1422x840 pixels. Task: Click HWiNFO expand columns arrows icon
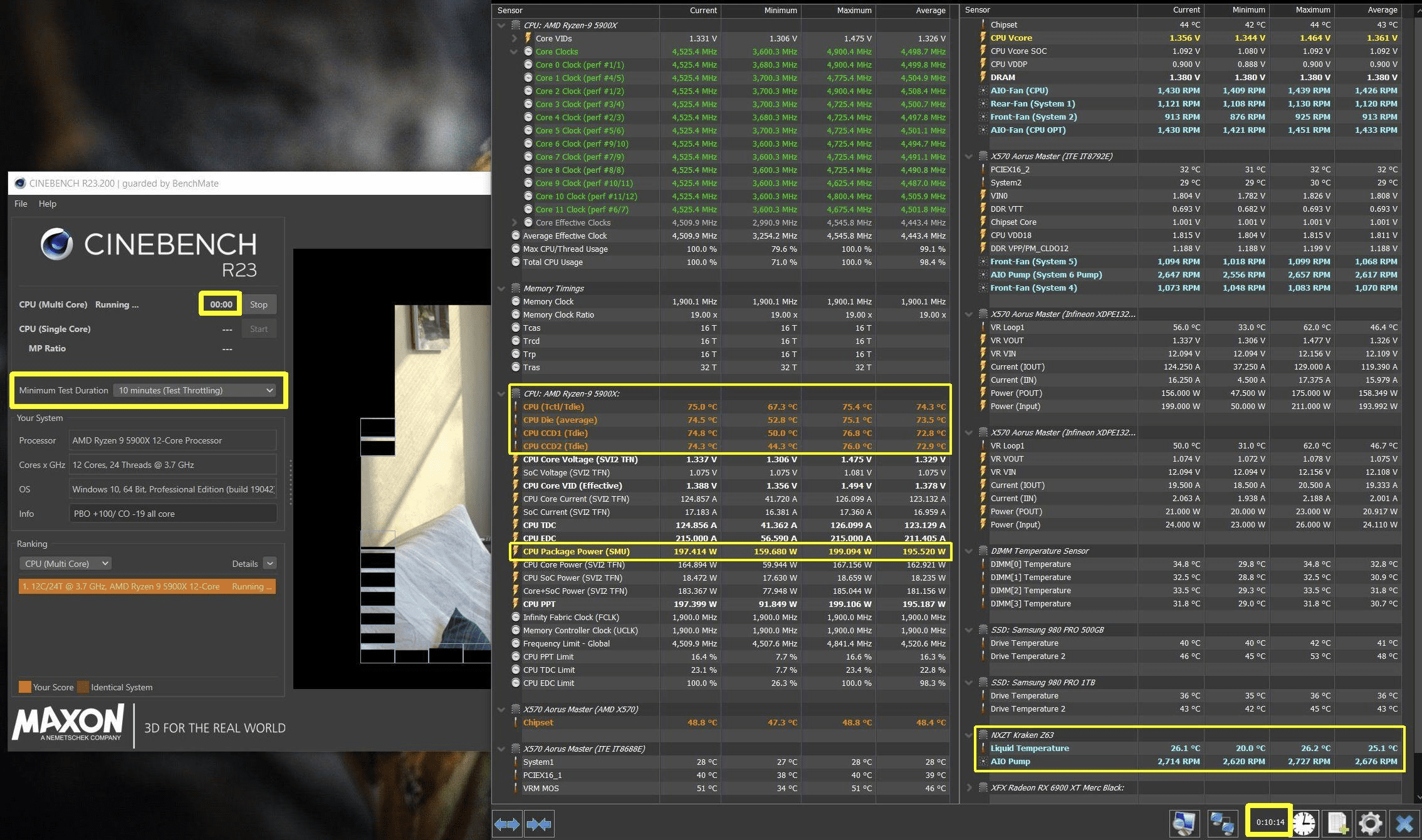(507, 824)
